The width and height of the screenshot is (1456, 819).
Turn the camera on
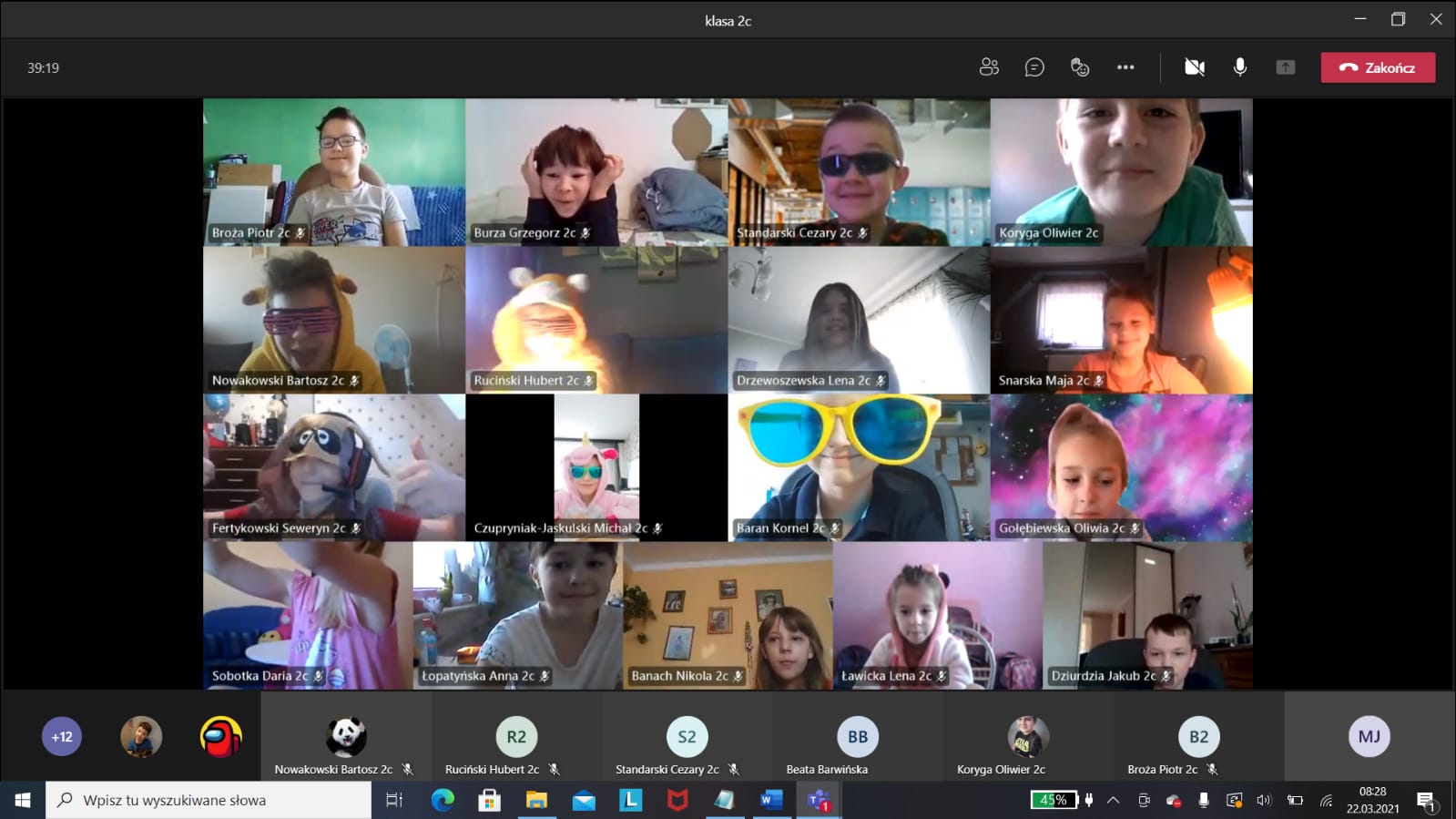click(x=1195, y=67)
